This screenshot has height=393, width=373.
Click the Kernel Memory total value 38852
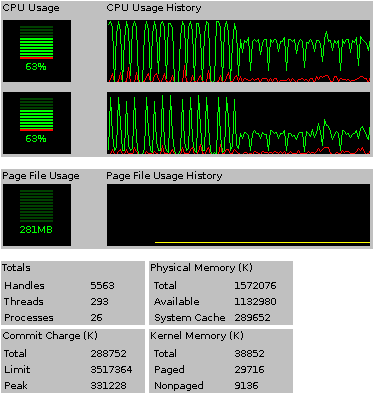click(249, 354)
